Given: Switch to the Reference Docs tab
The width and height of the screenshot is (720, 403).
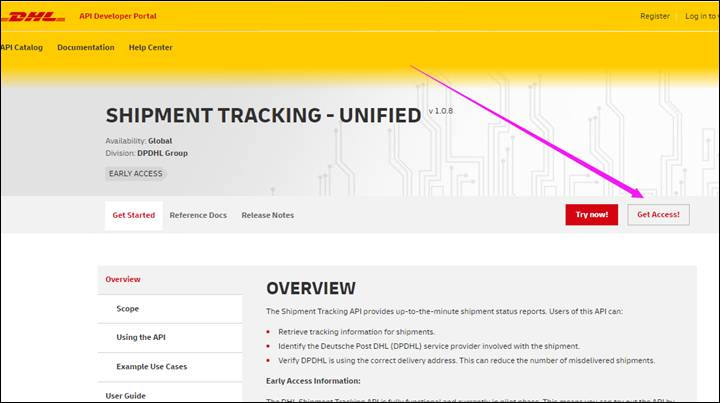Looking at the screenshot, I should pos(198,215).
